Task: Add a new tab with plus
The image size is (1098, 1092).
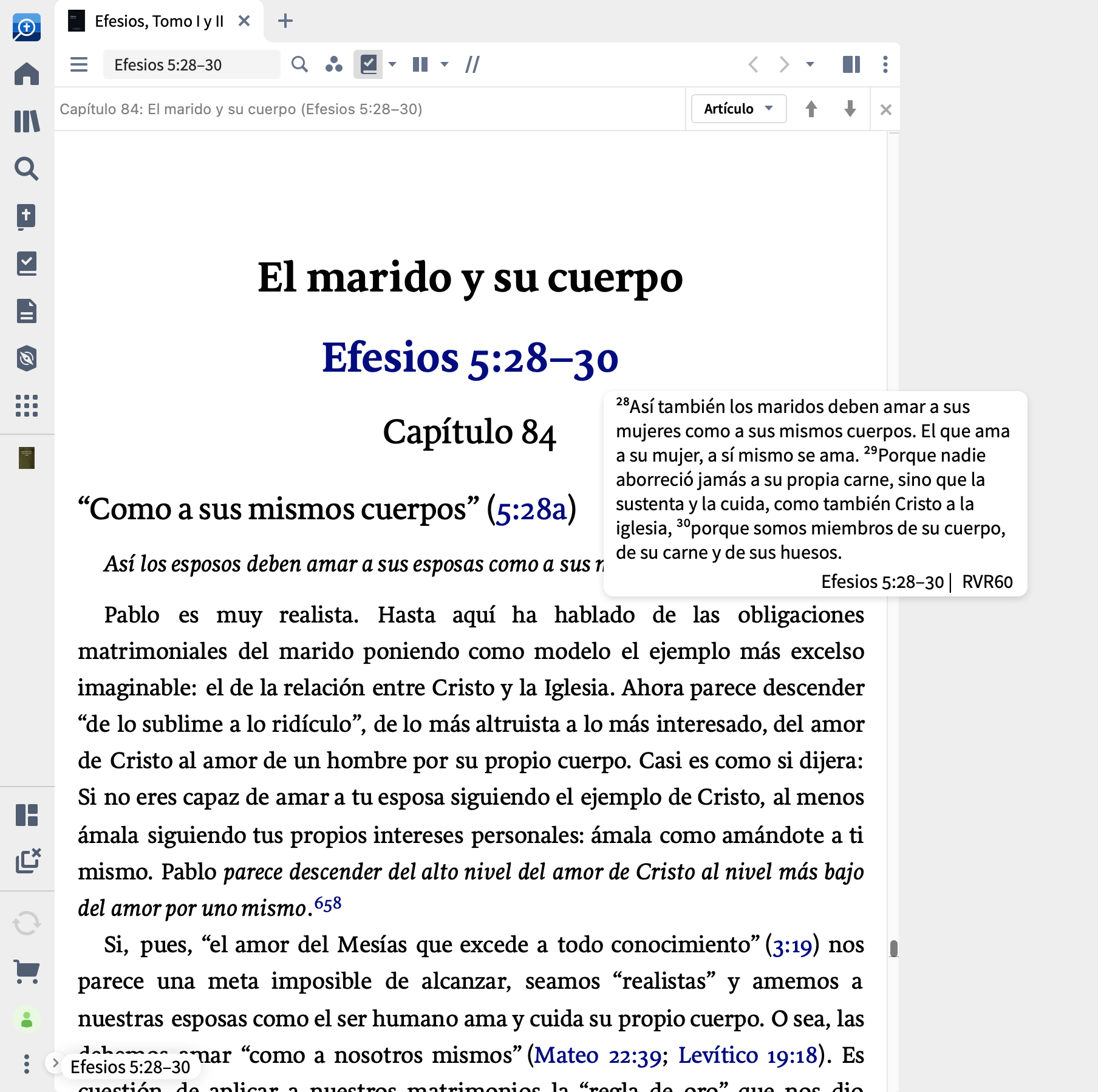Action: [x=285, y=21]
